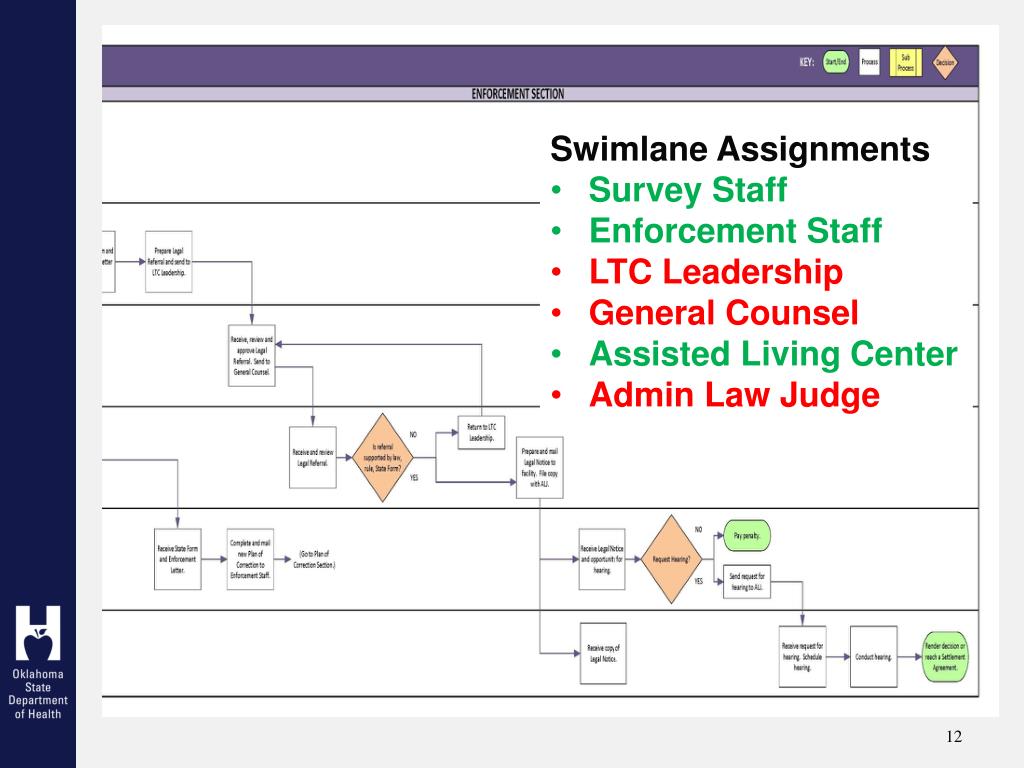Viewport: 1024px width, 768px height.
Task: Click the 'Request Hearing?' decision diamond
Action: coord(671,559)
